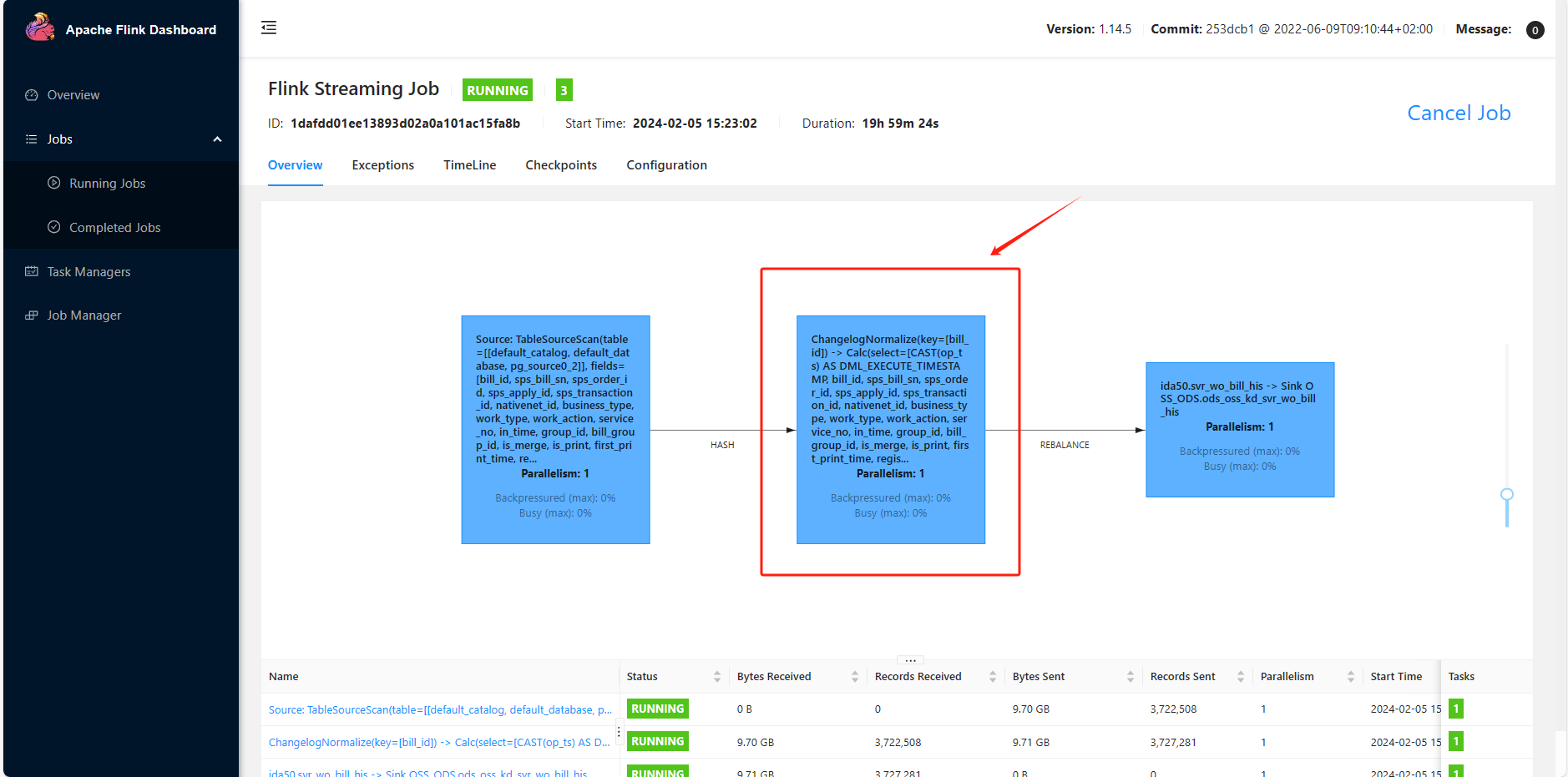Image resolution: width=1568 pixels, height=777 pixels.
Task: Sort the table by Status column
Action: click(x=717, y=677)
